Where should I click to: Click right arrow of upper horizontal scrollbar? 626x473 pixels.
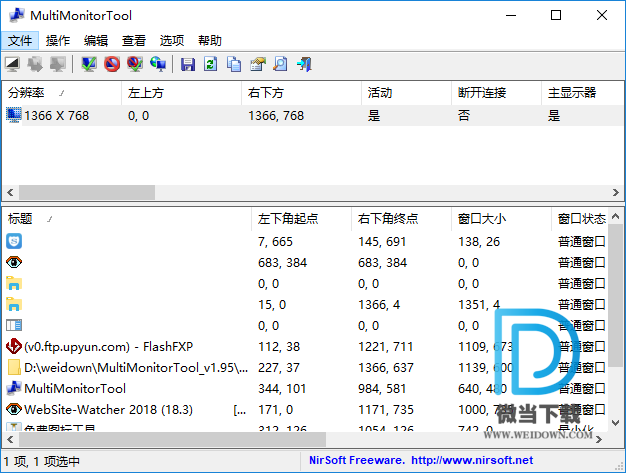(x=616, y=192)
